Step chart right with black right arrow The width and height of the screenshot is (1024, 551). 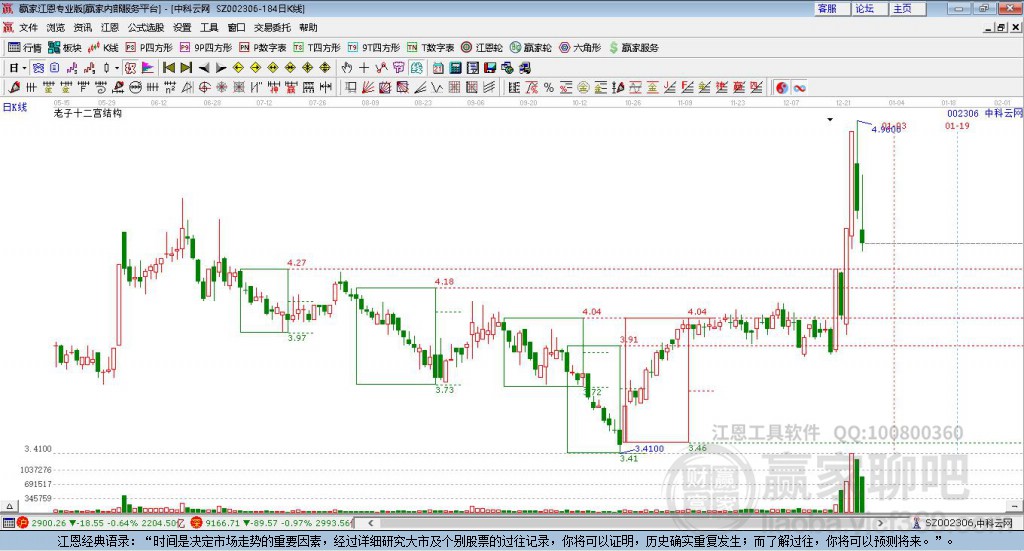click(221, 68)
